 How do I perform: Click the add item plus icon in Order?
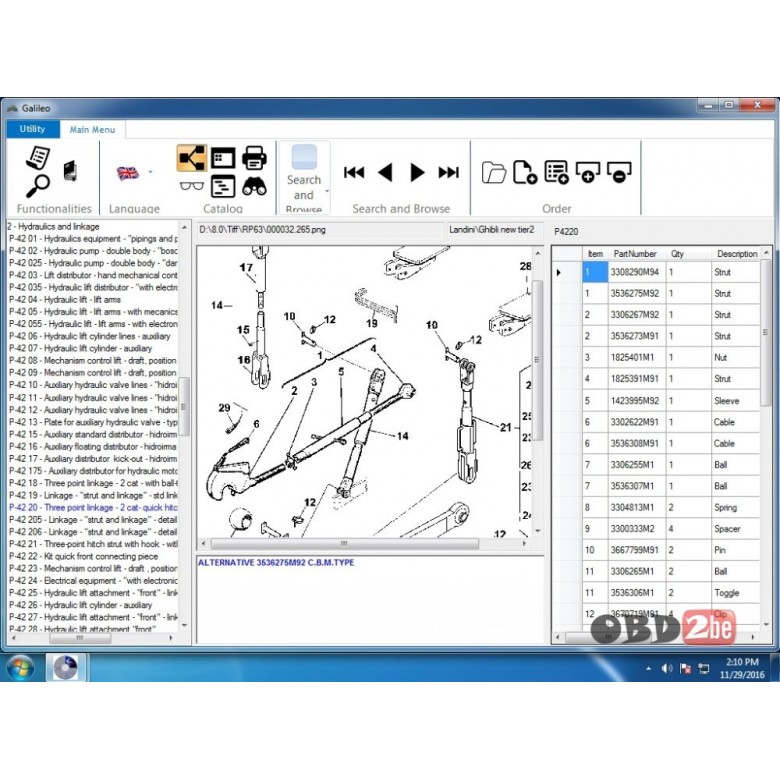tap(587, 172)
